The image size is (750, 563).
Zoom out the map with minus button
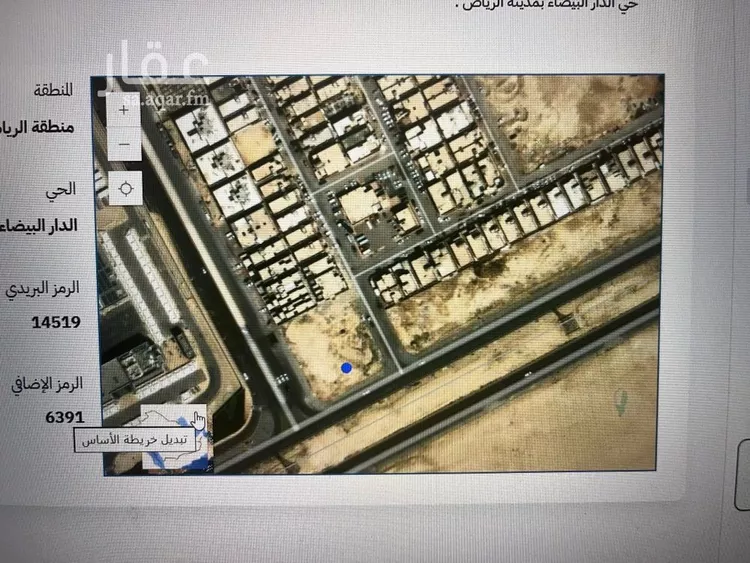[124, 144]
